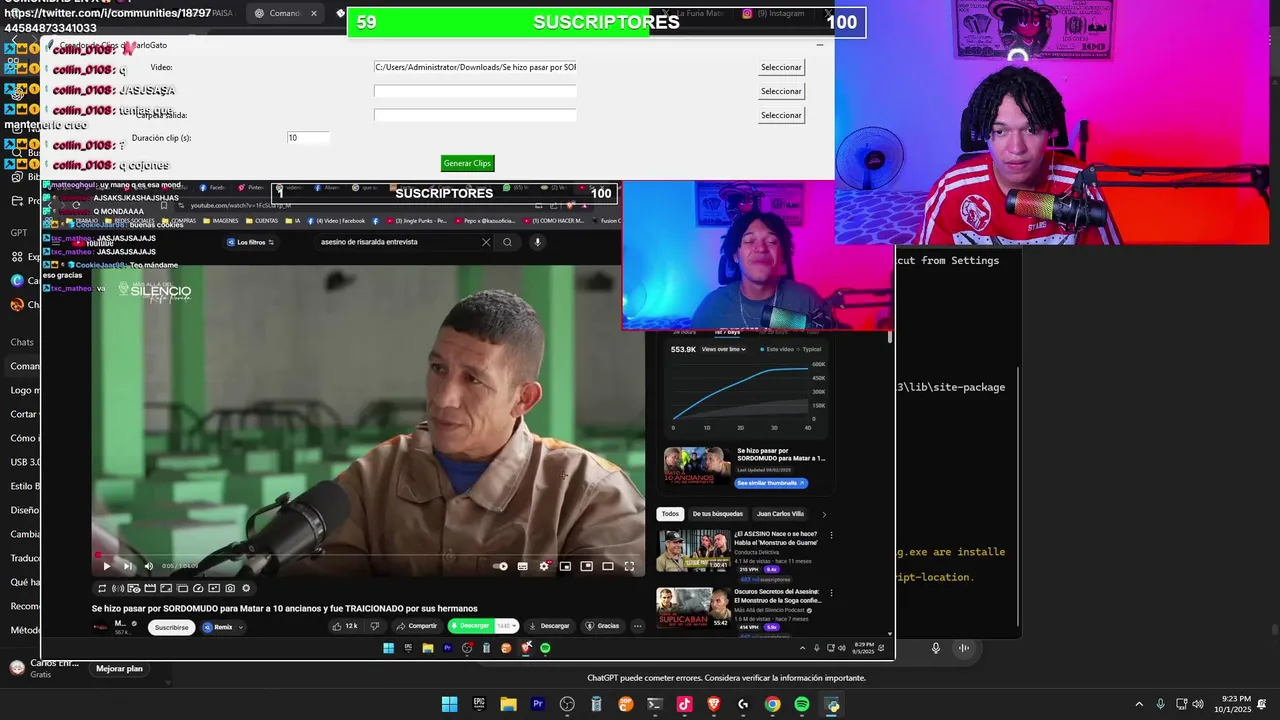Click the Gracias button
This screenshot has height=720, width=1280.
[603, 626]
